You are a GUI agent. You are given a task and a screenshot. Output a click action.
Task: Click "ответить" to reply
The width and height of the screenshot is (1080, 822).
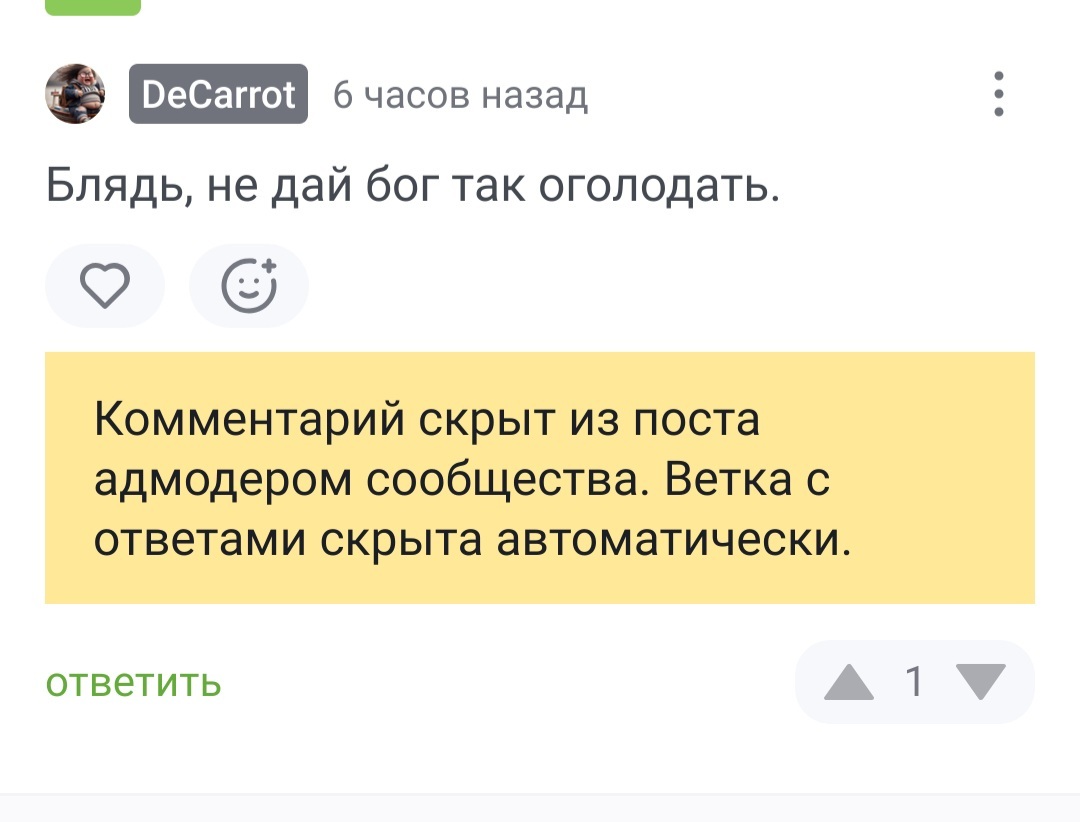tap(133, 683)
